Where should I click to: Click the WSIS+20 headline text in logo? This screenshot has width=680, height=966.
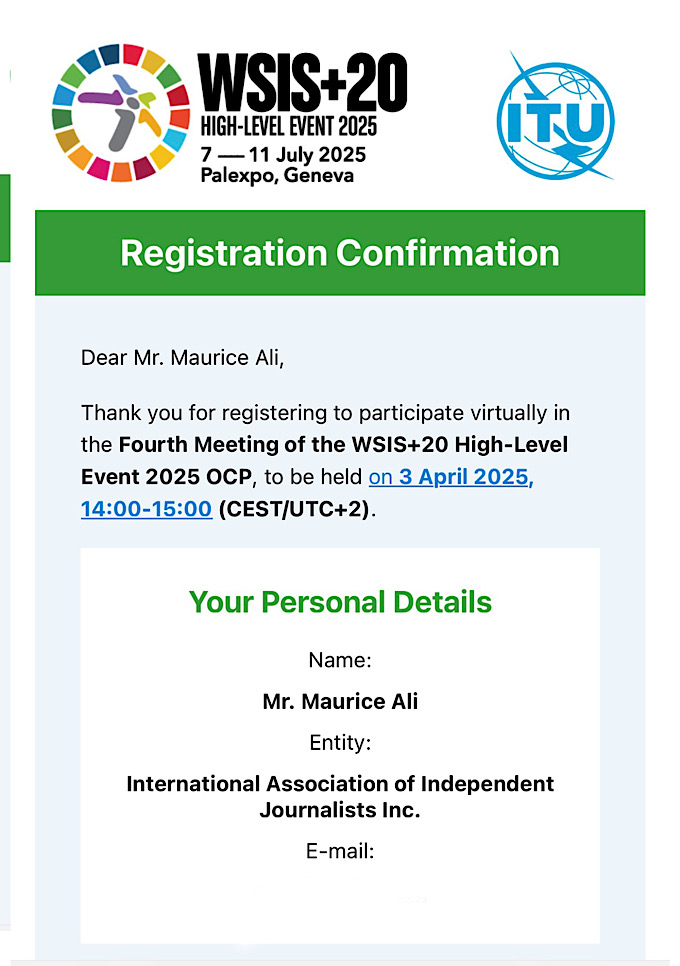point(302,82)
